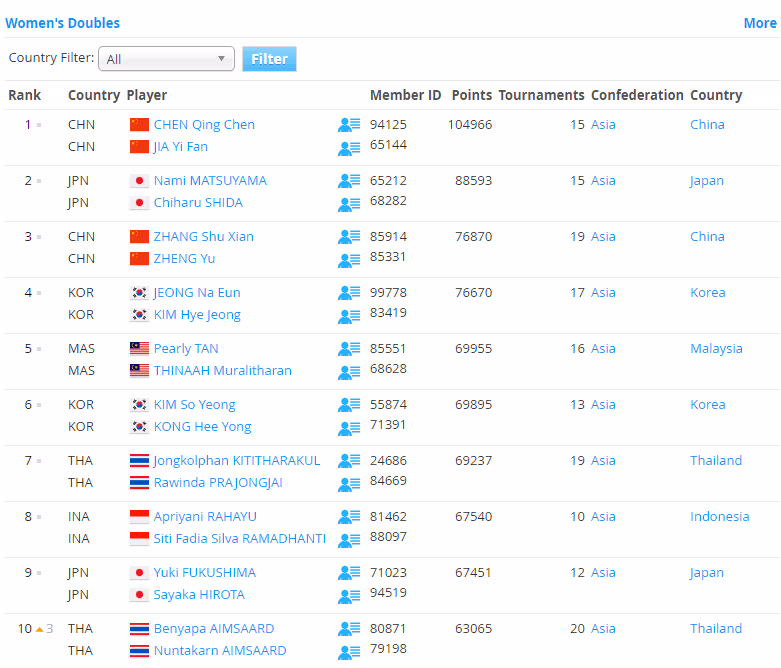Open profile icon next to ZHENG Yu

click(348, 260)
